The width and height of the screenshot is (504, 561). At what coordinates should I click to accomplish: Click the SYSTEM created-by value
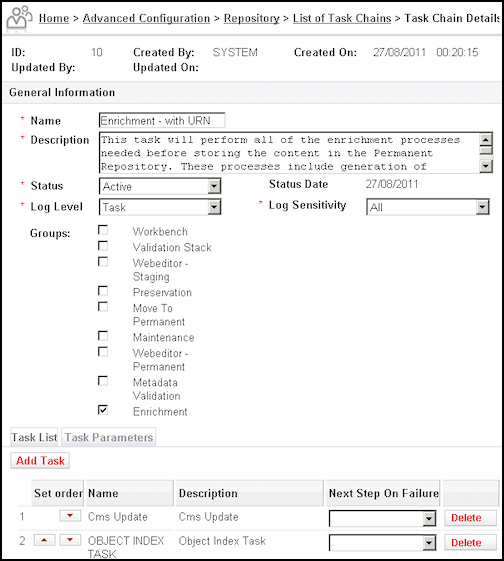coord(235,53)
